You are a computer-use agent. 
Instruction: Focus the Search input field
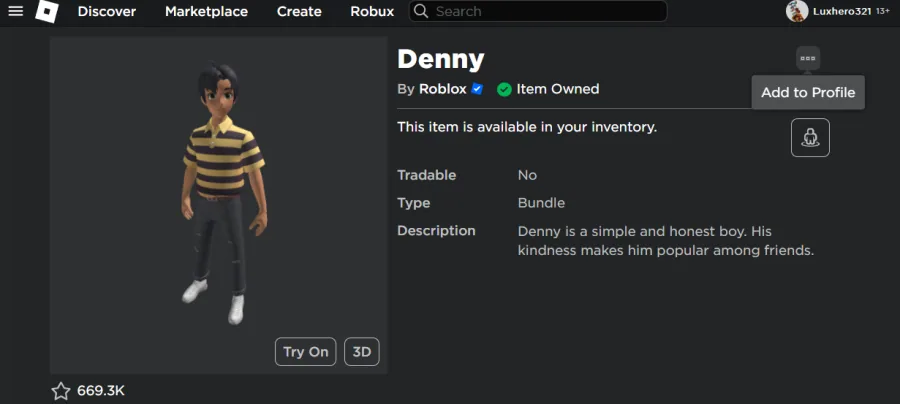pyautogui.click(x=538, y=11)
